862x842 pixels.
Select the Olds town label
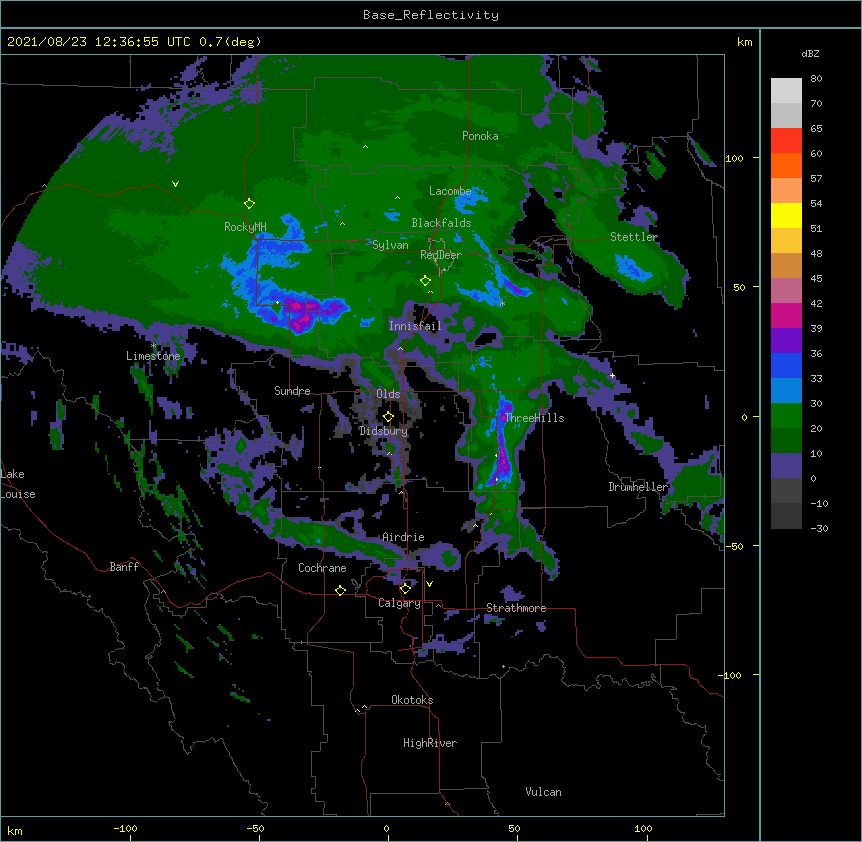[388, 394]
